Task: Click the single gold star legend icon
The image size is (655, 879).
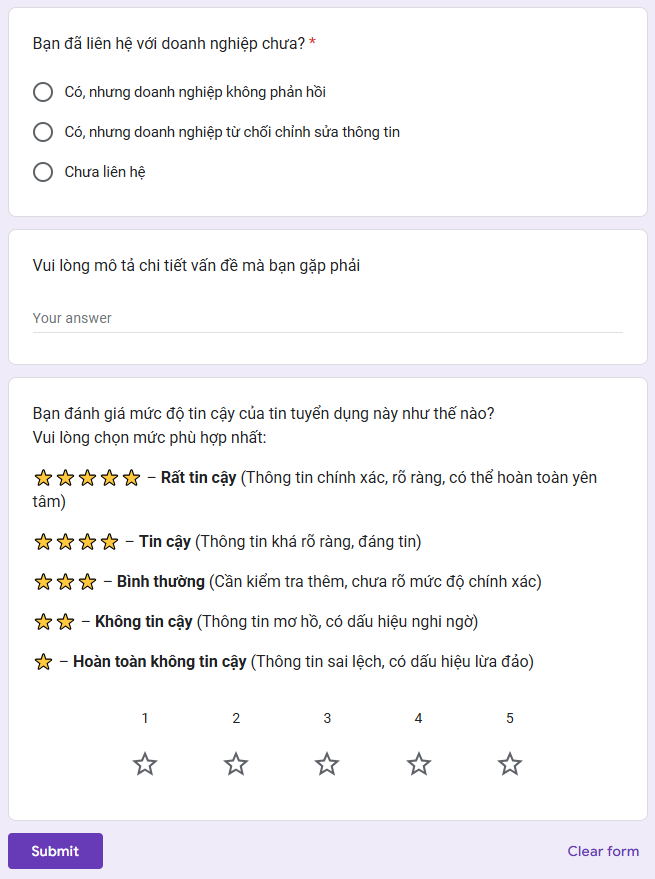Action: (x=43, y=662)
